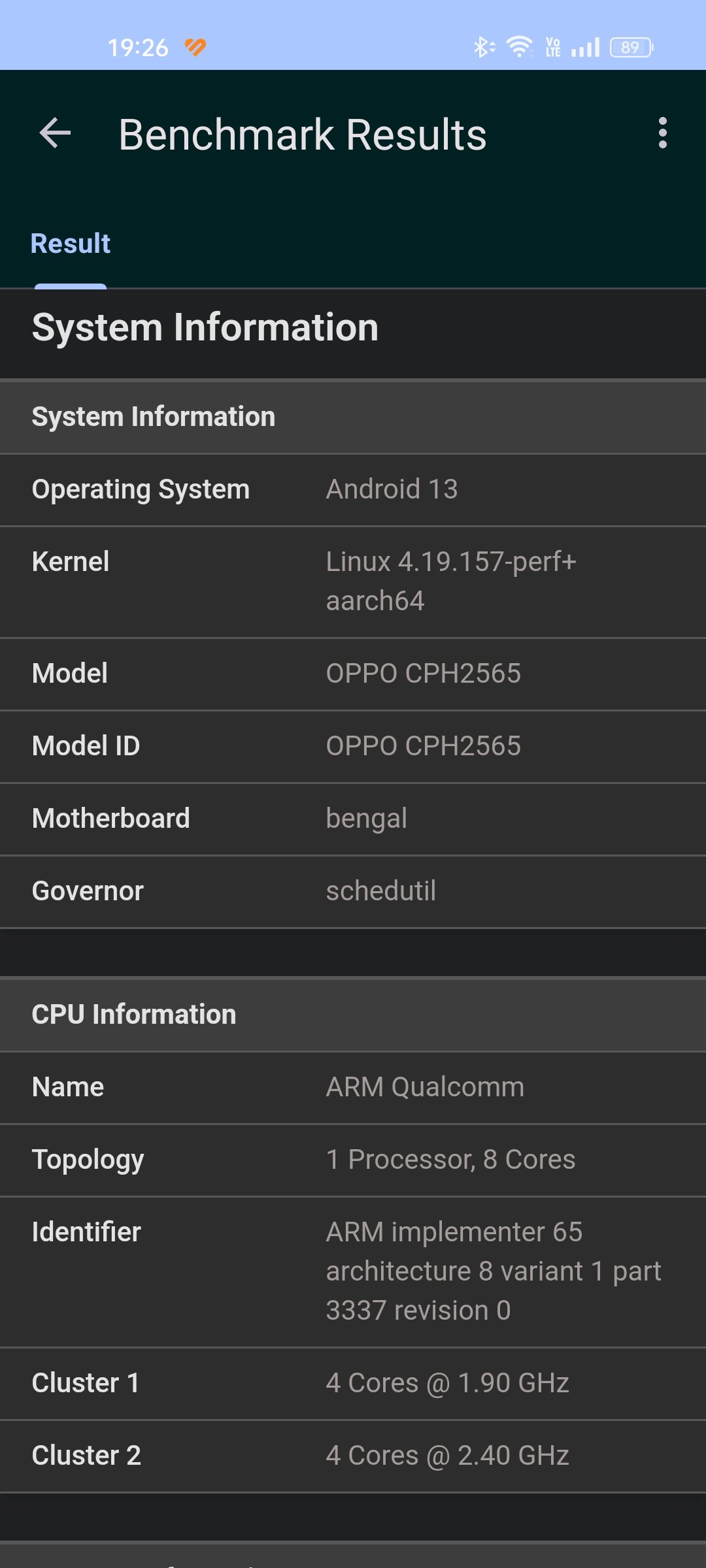Tap the Model label
The width and height of the screenshot is (706, 1568).
click(x=70, y=674)
